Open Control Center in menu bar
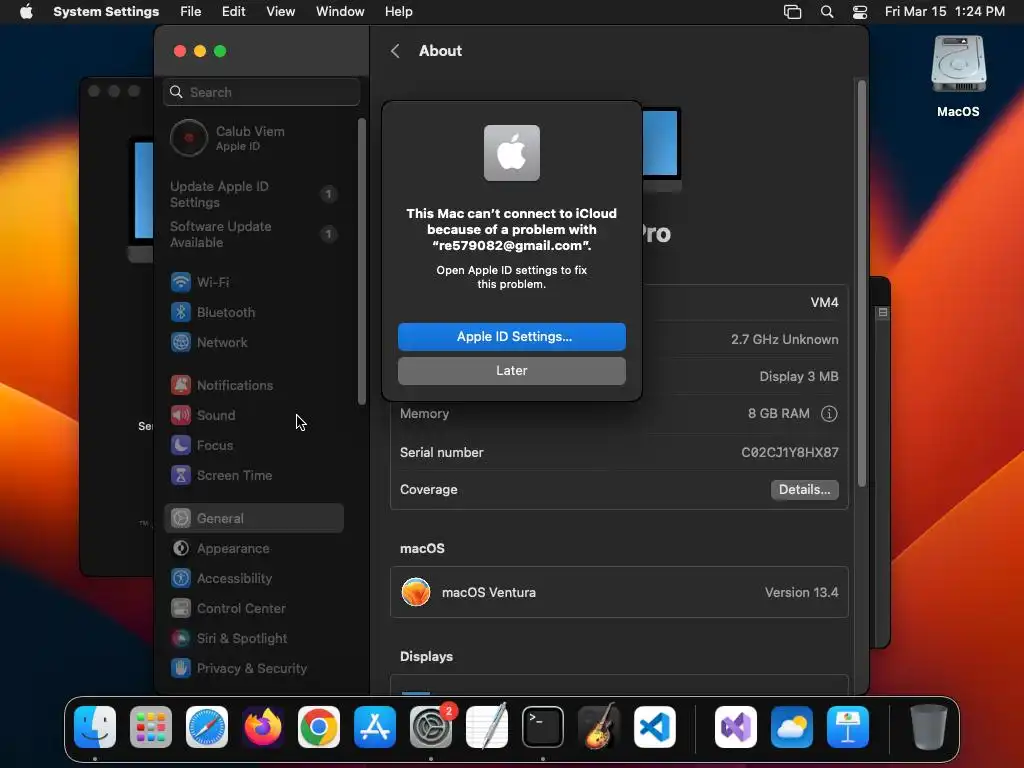1024x768 pixels. click(860, 12)
